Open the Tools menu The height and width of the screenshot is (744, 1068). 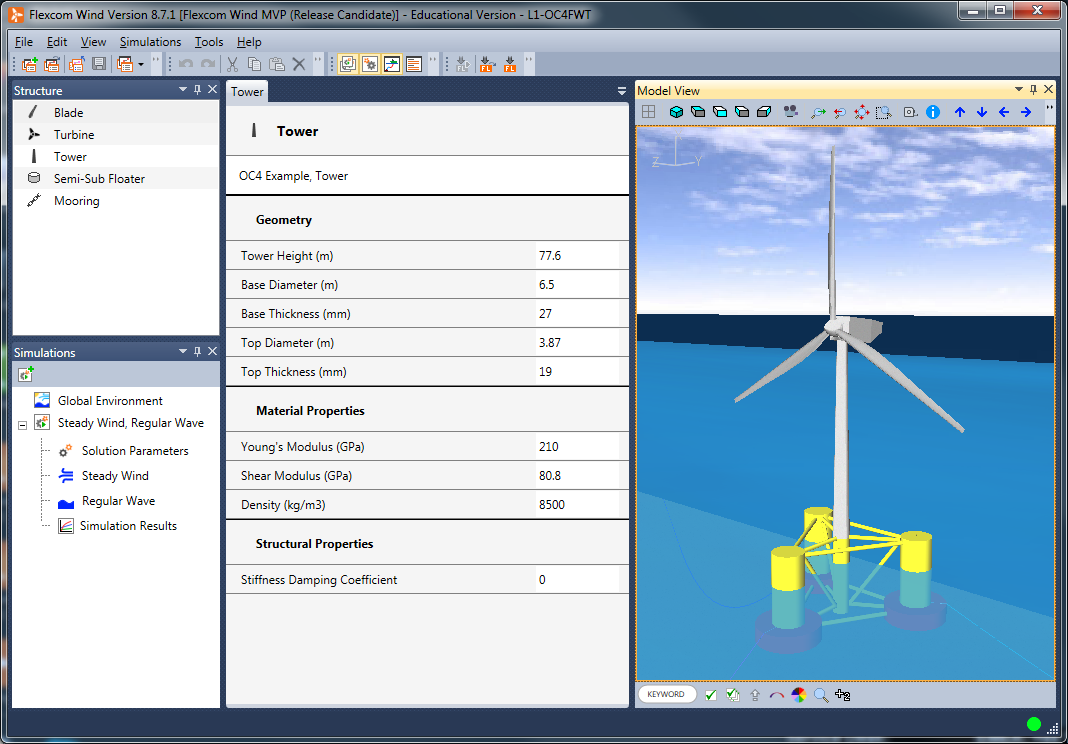tap(209, 42)
